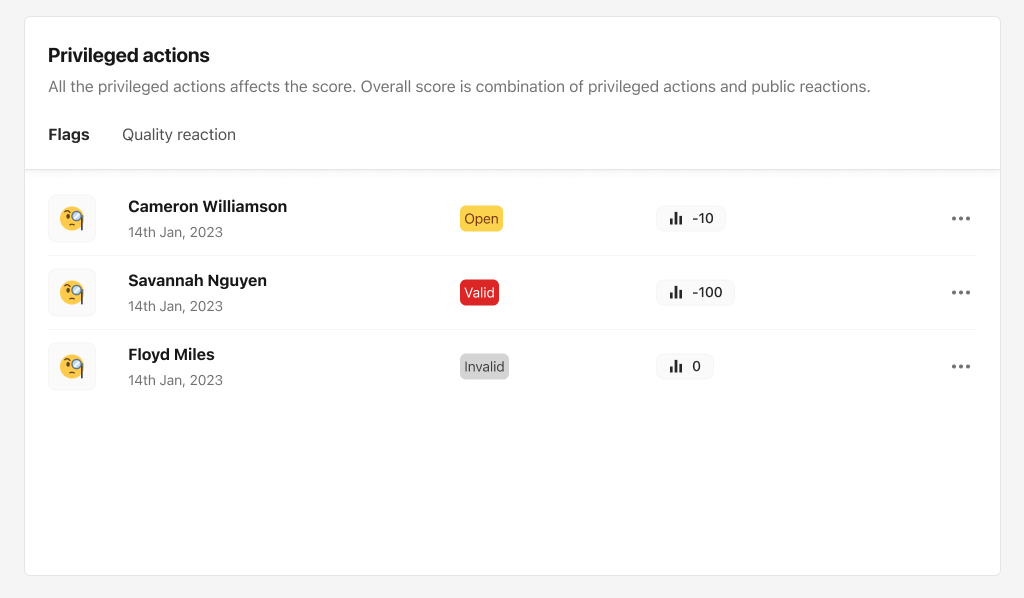Click Savannah Nguyen's monocle emoji avatar
This screenshot has height=598, width=1024.
tap(71, 292)
